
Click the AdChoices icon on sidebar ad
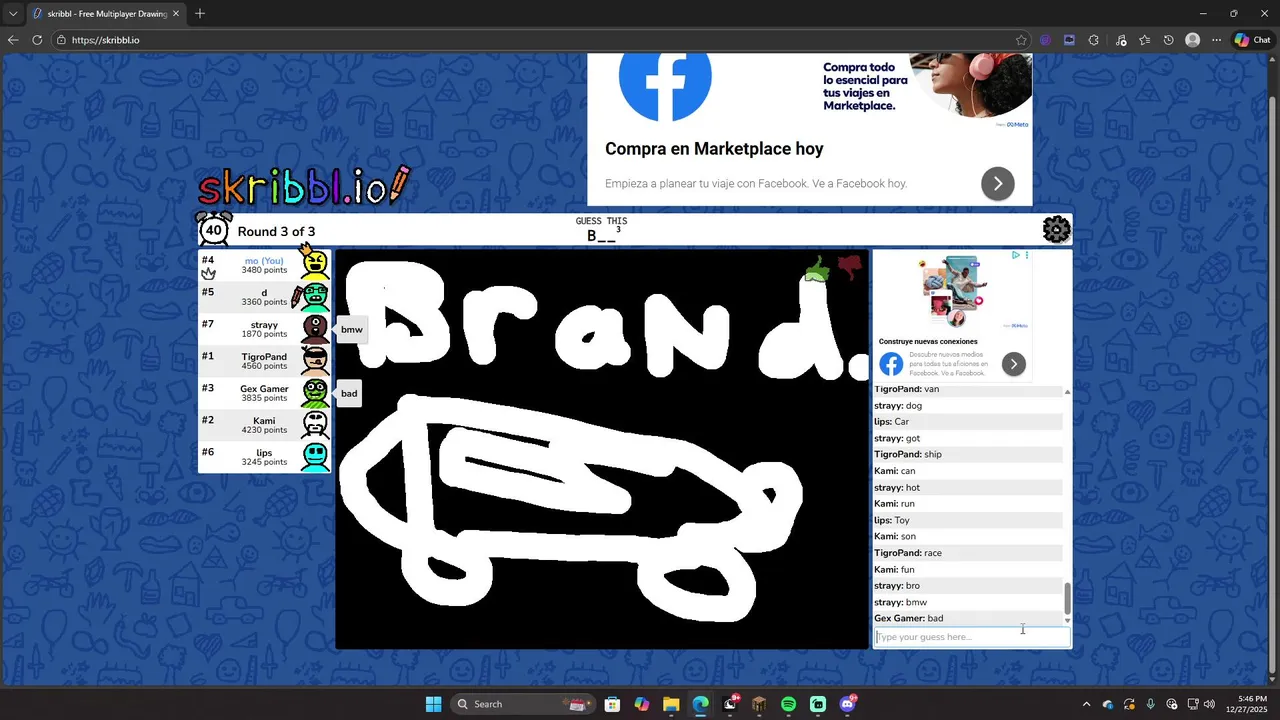(x=1015, y=256)
